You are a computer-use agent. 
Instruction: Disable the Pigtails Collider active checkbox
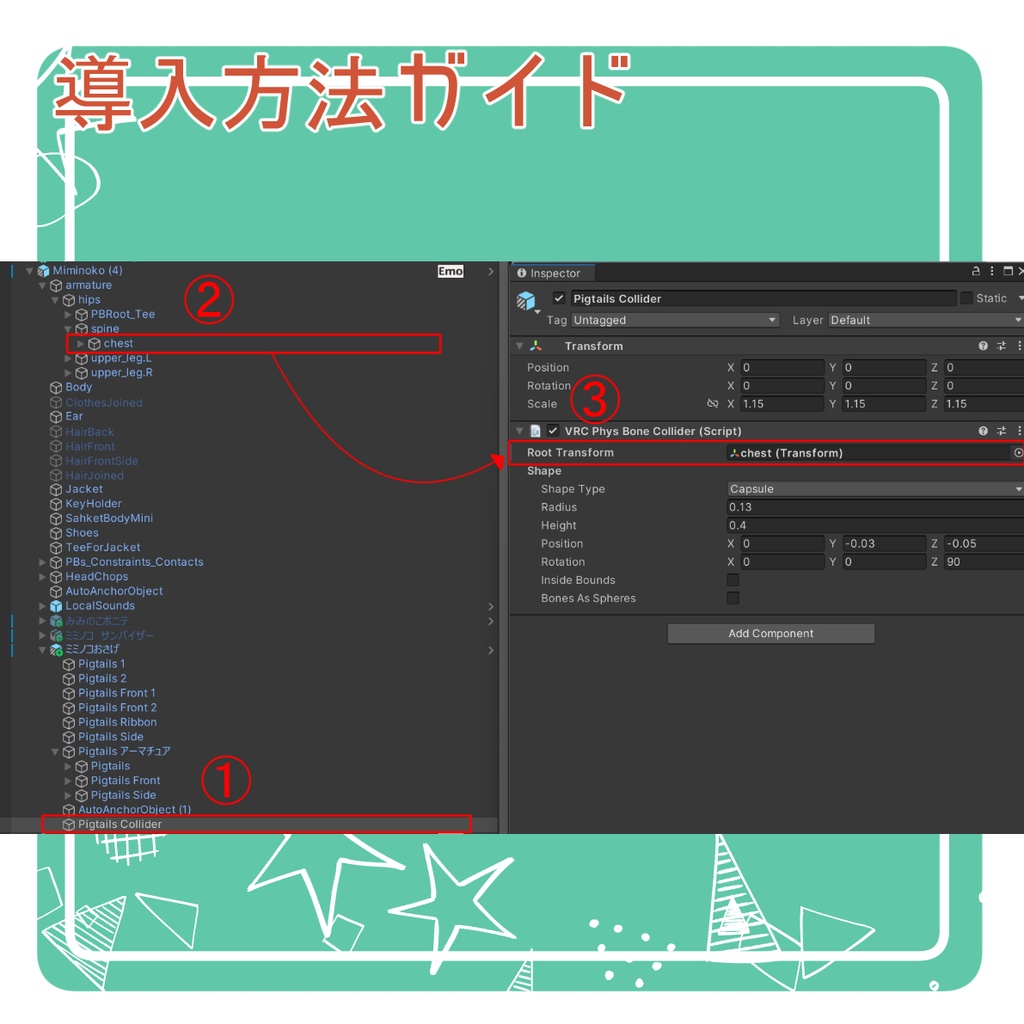click(557, 298)
